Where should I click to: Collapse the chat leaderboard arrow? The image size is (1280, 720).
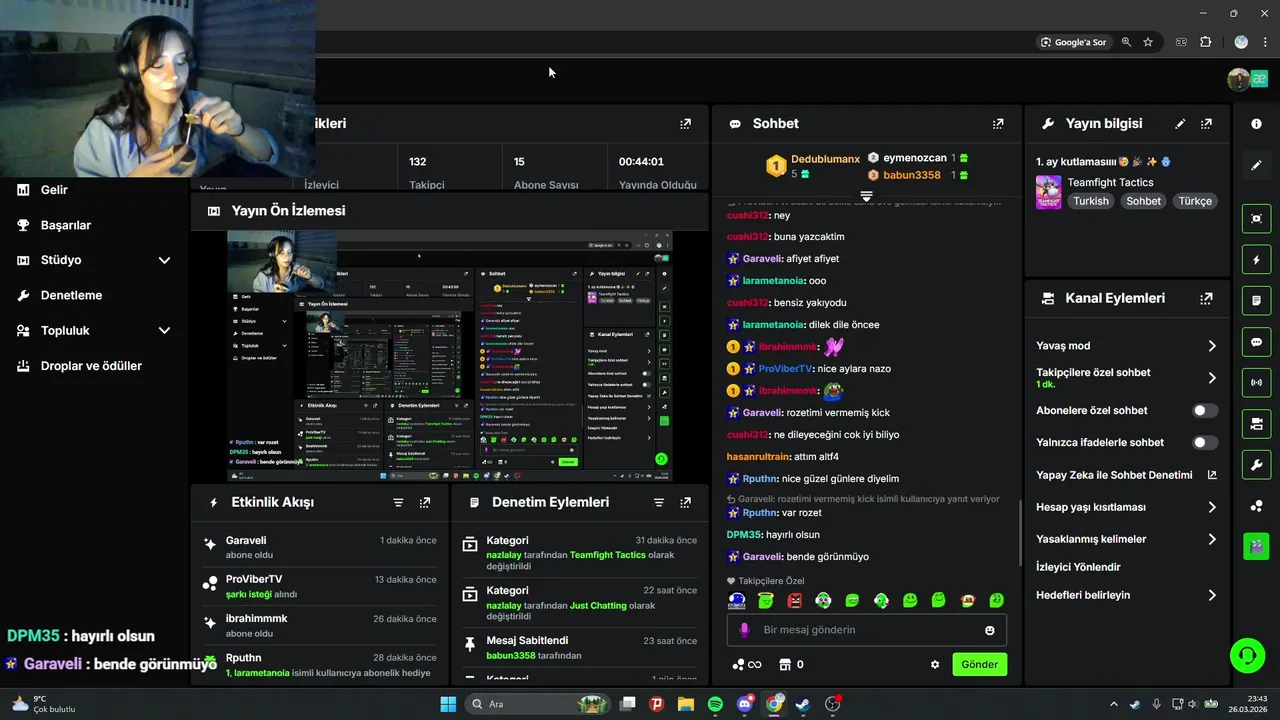pyautogui.click(x=867, y=196)
